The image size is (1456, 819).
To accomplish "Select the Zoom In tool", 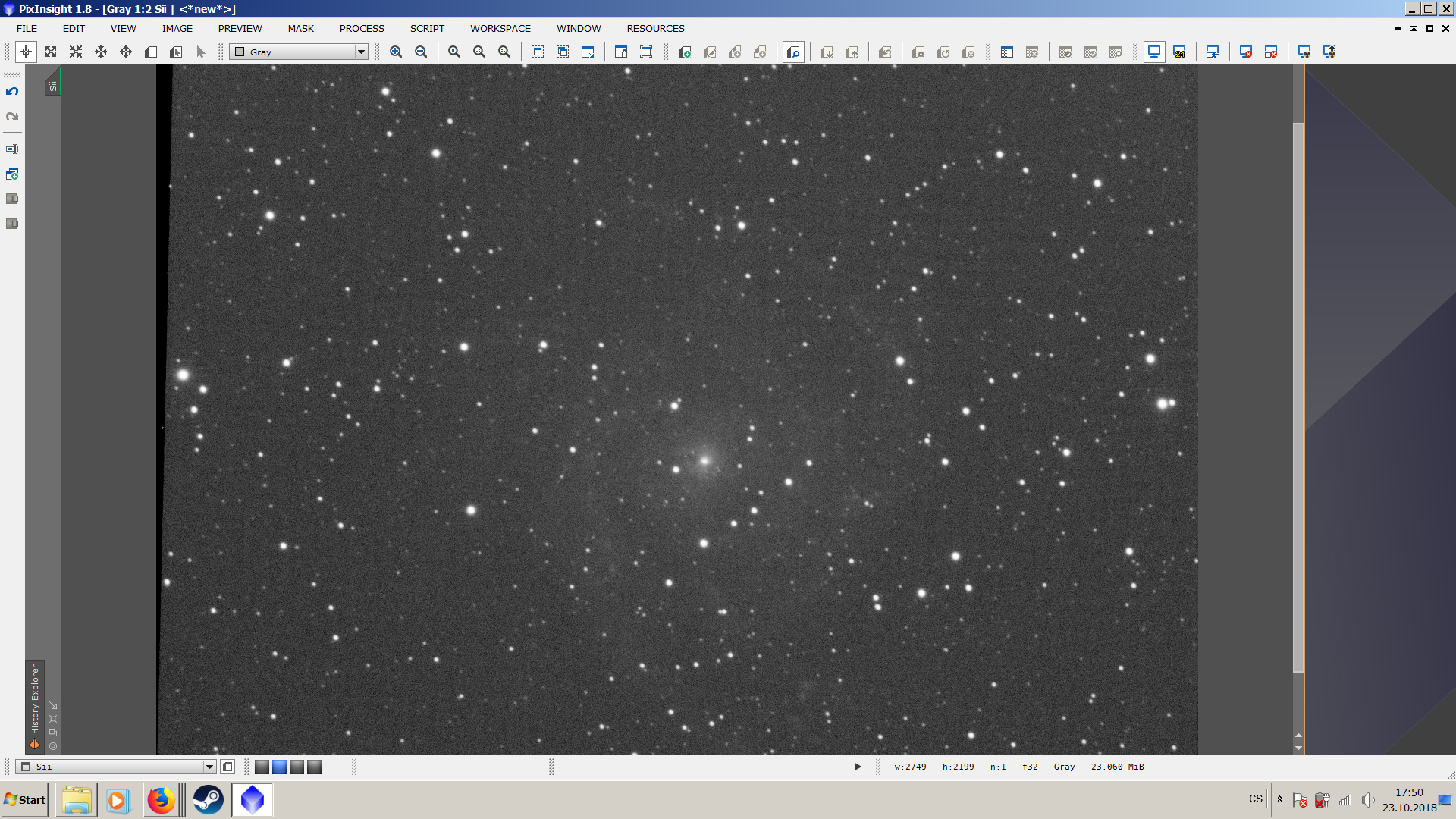I will [x=396, y=52].
